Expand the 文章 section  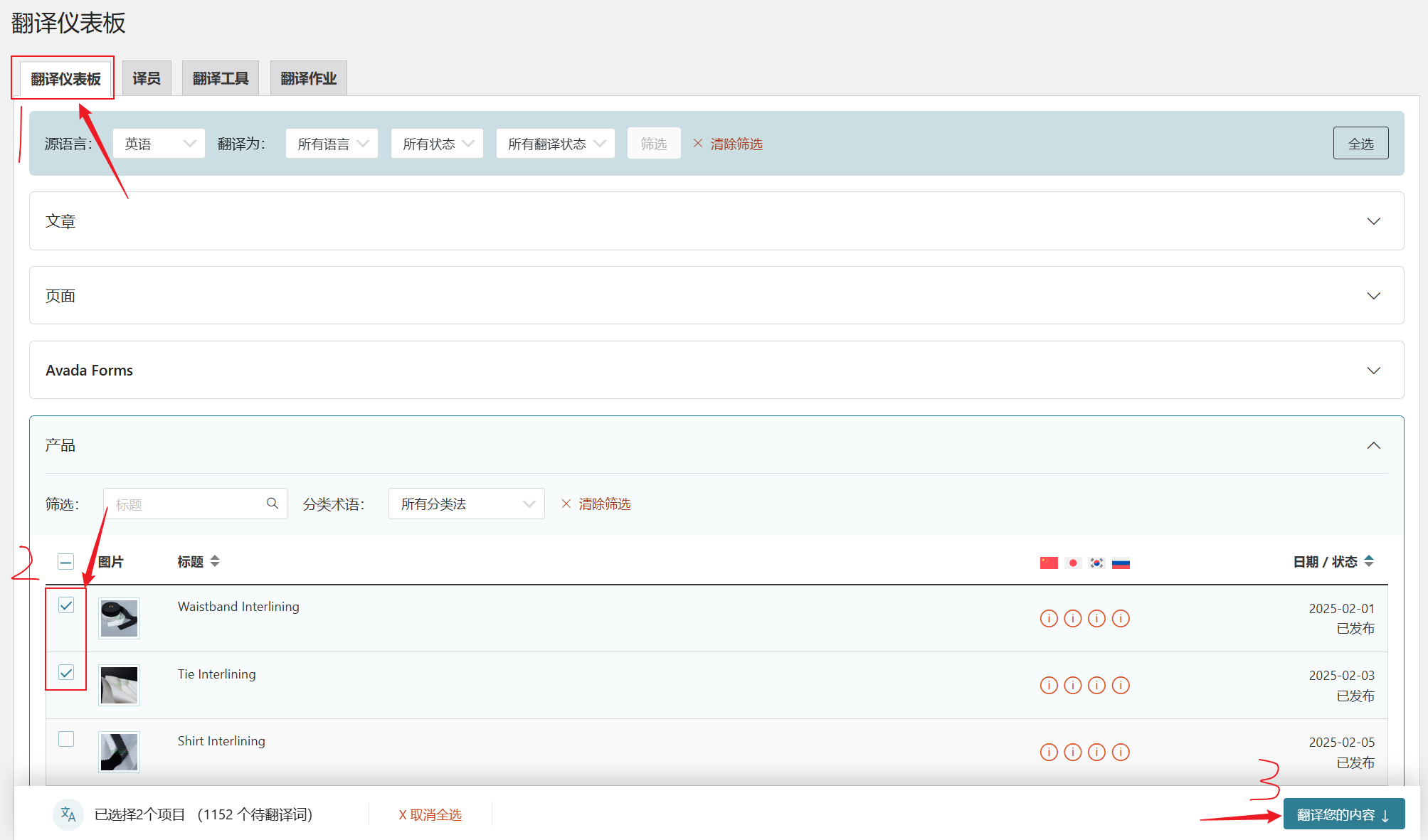click(x=1373, y=221)
